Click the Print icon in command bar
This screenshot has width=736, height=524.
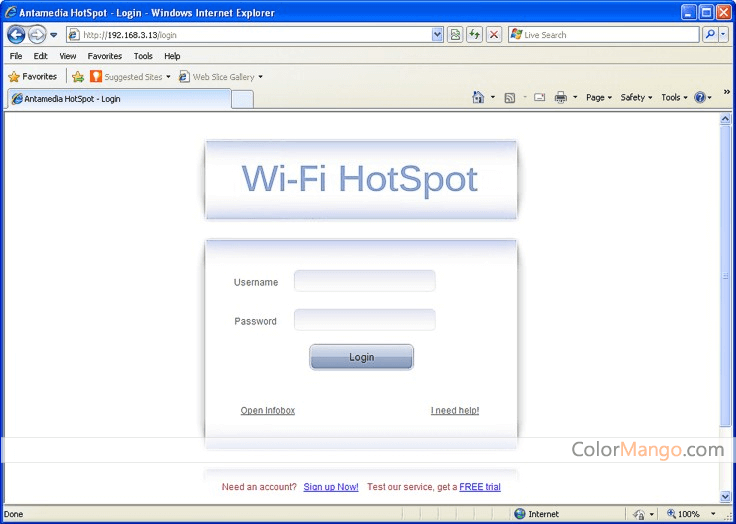coord(561,98)
